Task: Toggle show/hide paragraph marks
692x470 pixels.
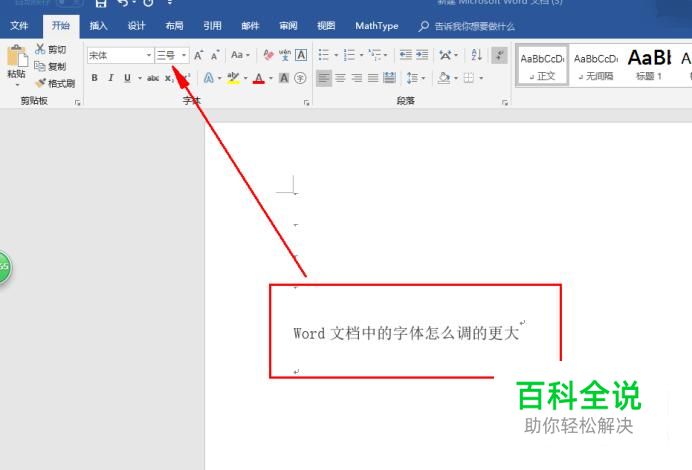Action: pos(500,55)
